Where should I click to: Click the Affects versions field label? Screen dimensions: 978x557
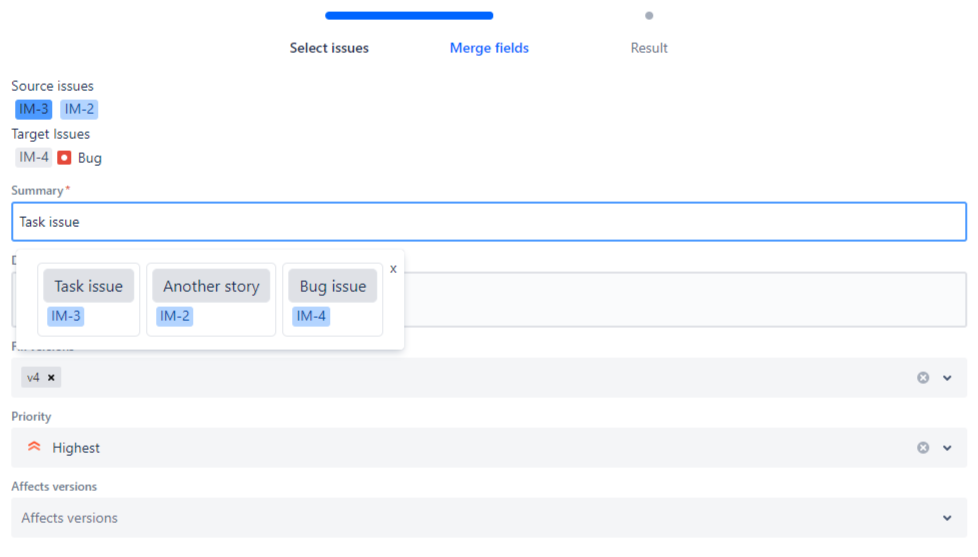click(54, 487)
